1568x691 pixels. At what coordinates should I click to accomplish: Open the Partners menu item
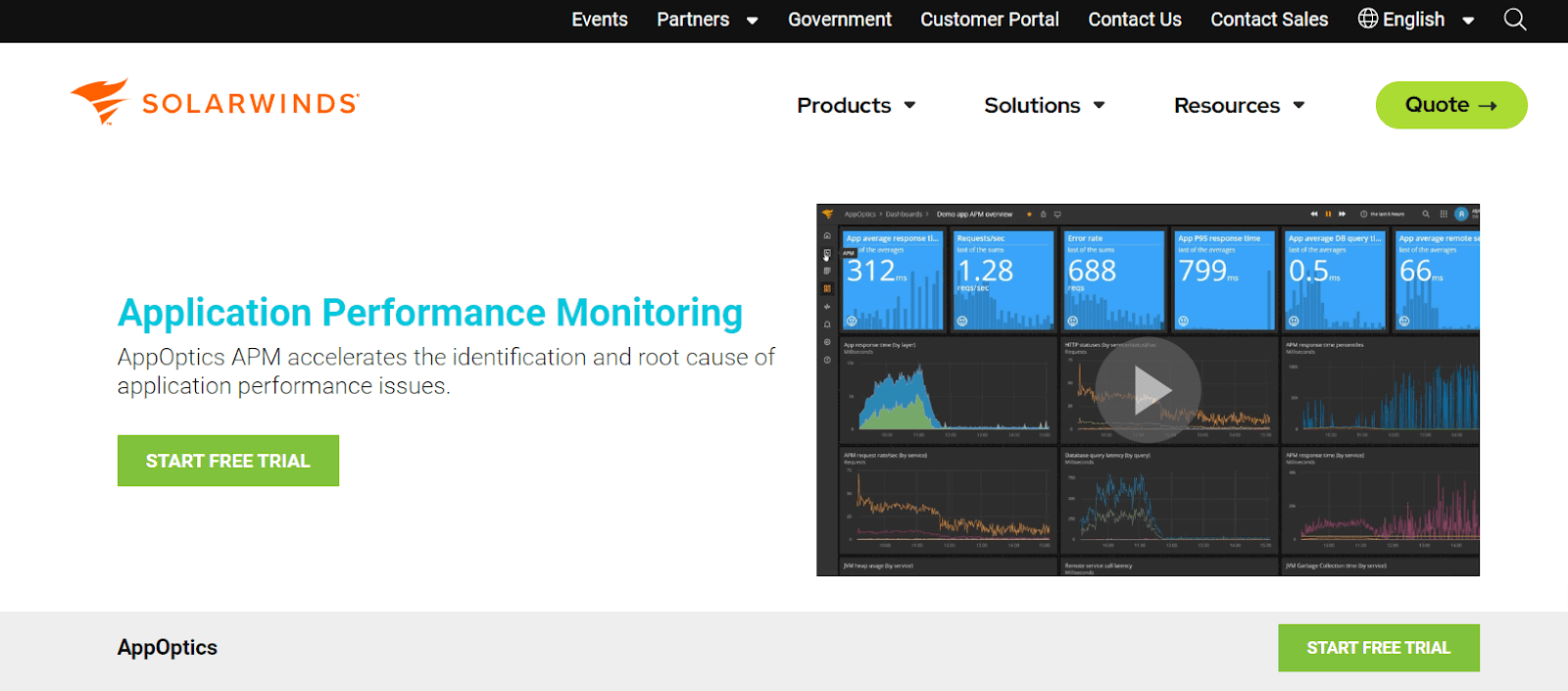point(693,20)
